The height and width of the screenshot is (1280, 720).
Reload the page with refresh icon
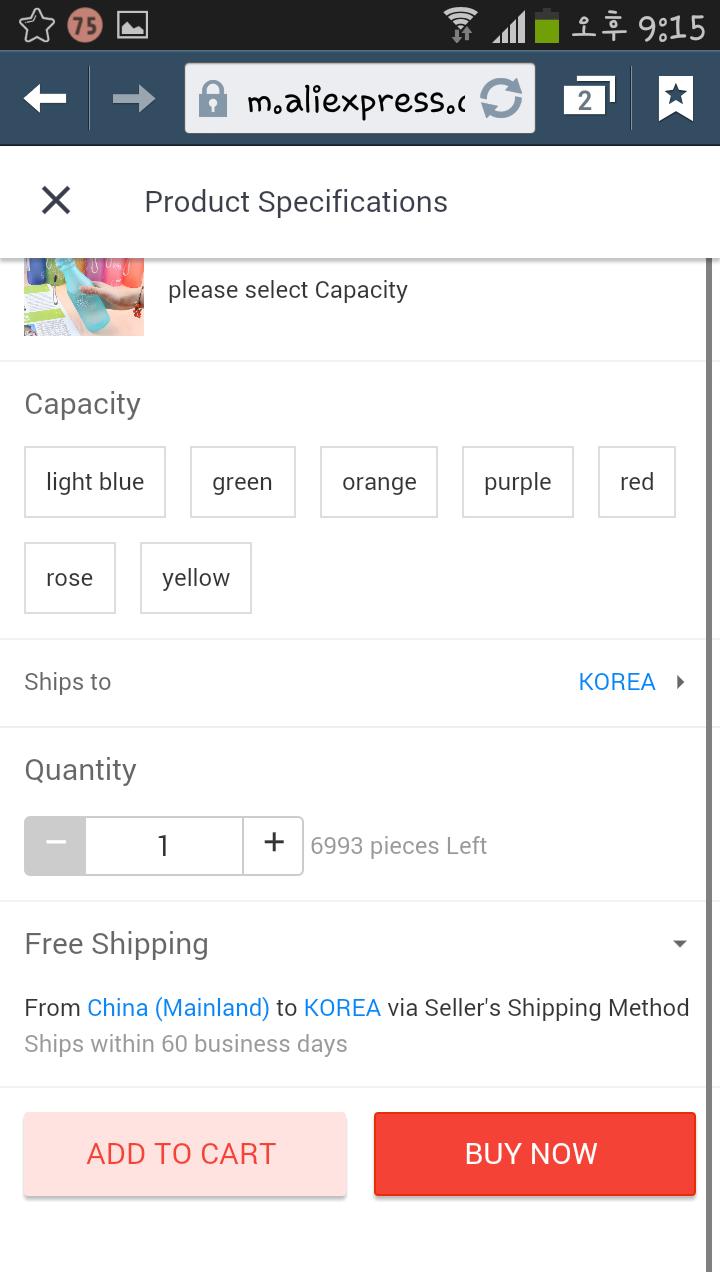tap(501, 99)
